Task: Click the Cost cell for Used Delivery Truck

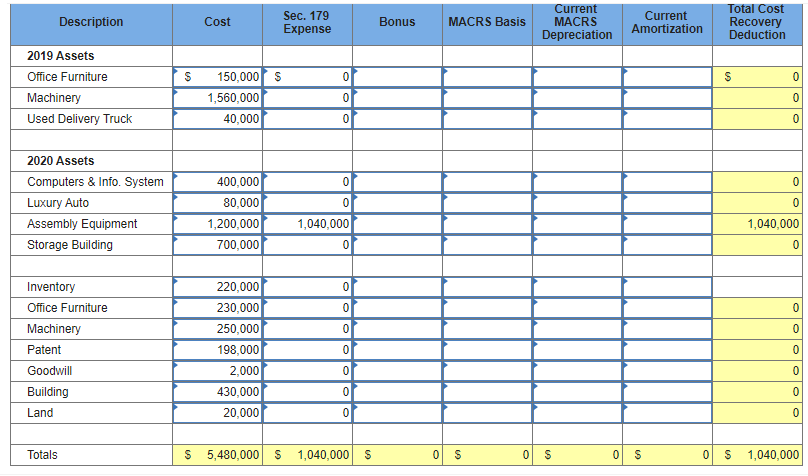Action: coord(217,119)
